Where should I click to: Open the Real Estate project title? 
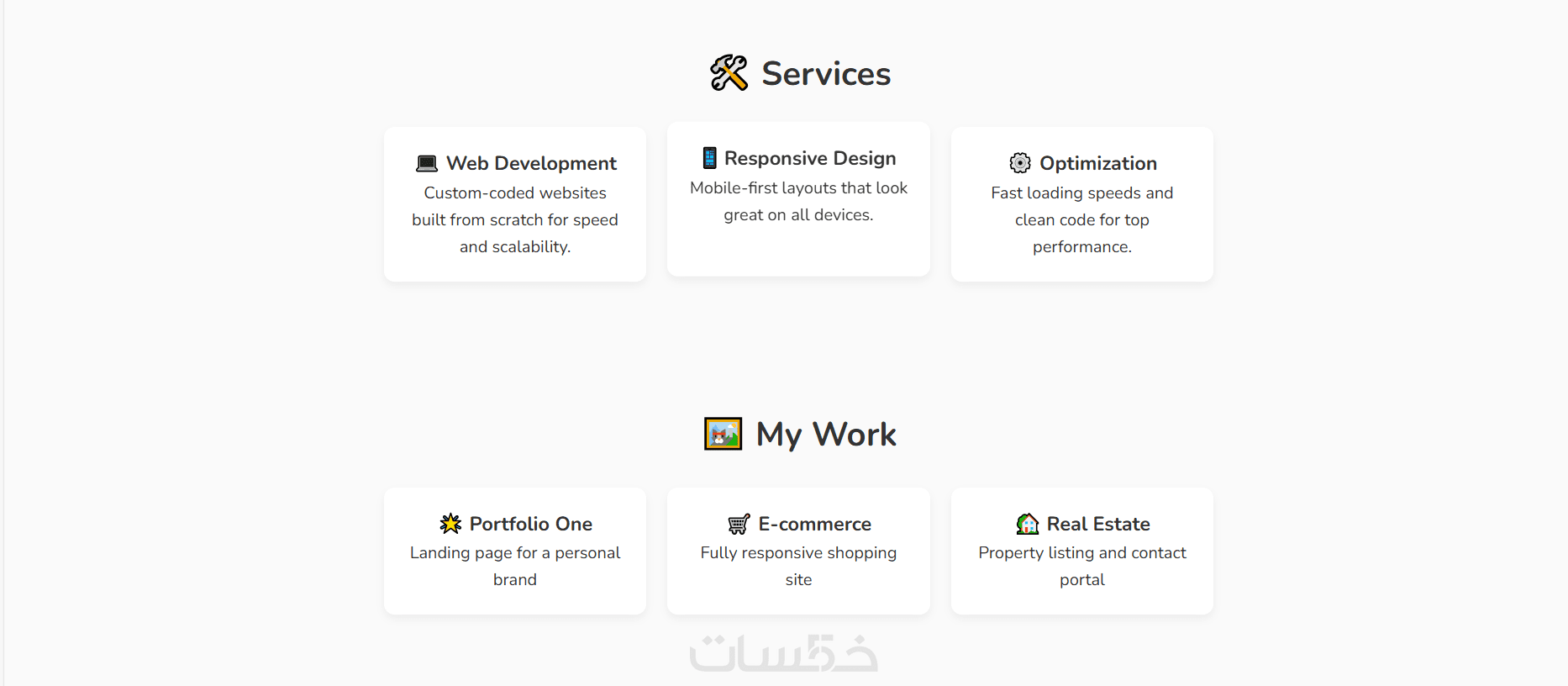(x=1097, y=524)
